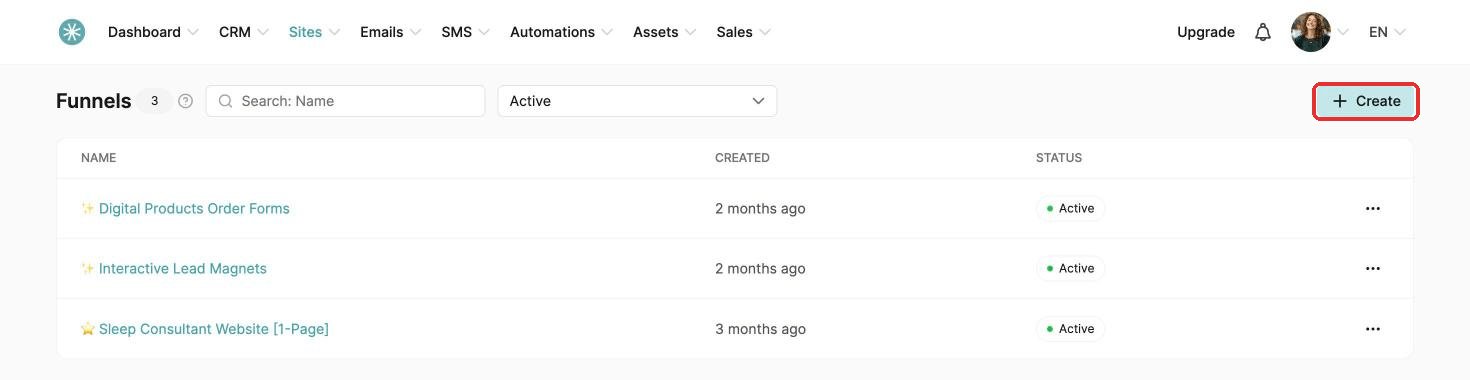1470x380 pixels.
Task: Open Sleep Consultant Website [1-Page] funnel
Action: 213,329
